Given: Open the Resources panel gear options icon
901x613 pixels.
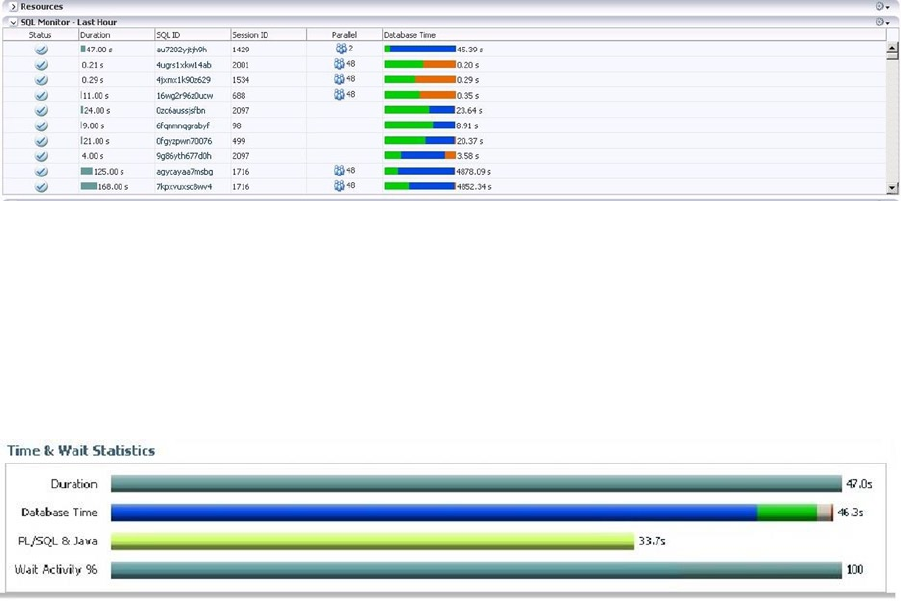Looking at the screenshot, I should coord(882,6).
